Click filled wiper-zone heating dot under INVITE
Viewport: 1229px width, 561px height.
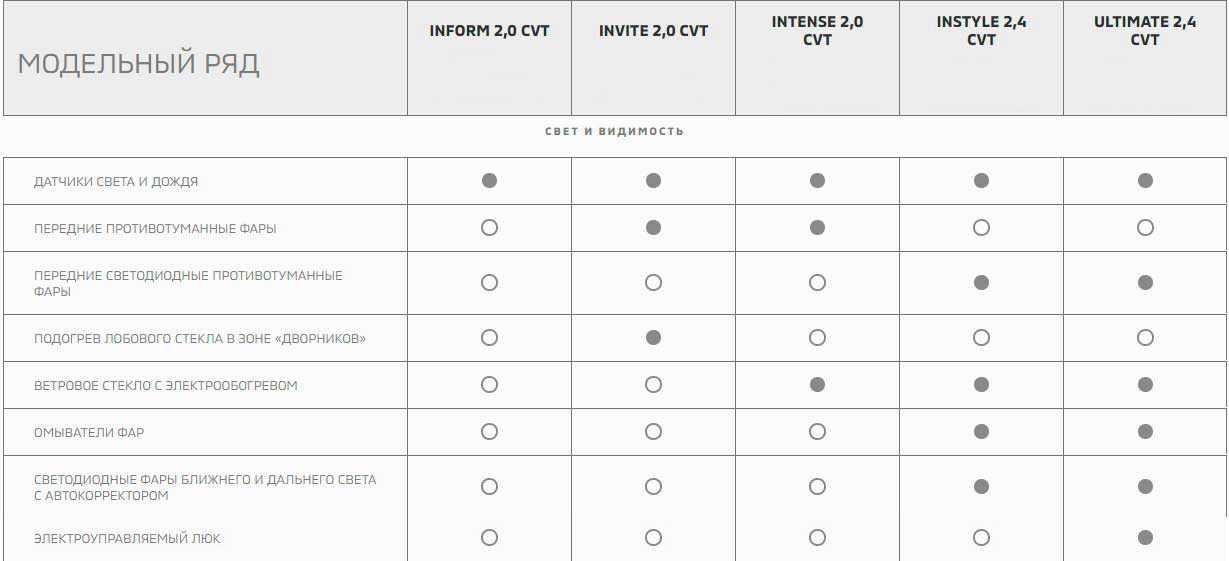(x=653, y=338)
